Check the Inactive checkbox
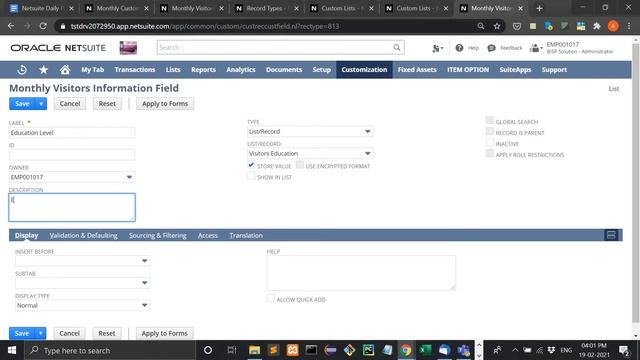 [490, 142]
